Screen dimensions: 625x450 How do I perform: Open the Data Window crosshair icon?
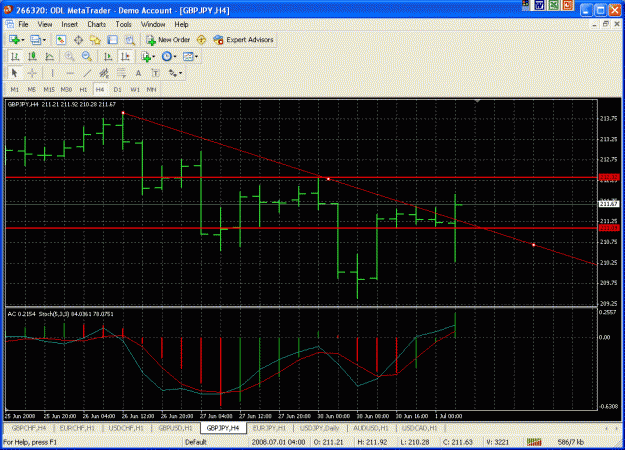point(79,40)
